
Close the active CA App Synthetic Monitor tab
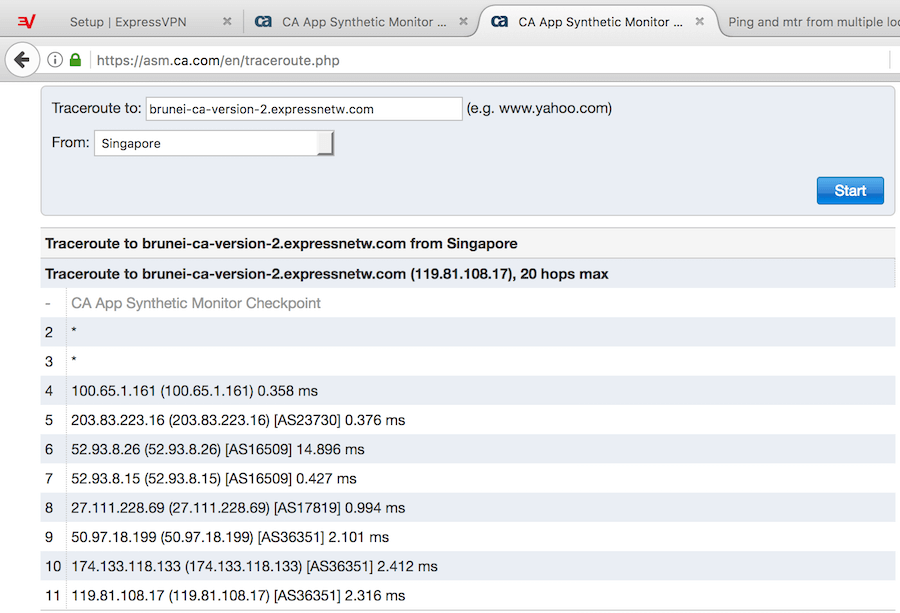point(700,21)
